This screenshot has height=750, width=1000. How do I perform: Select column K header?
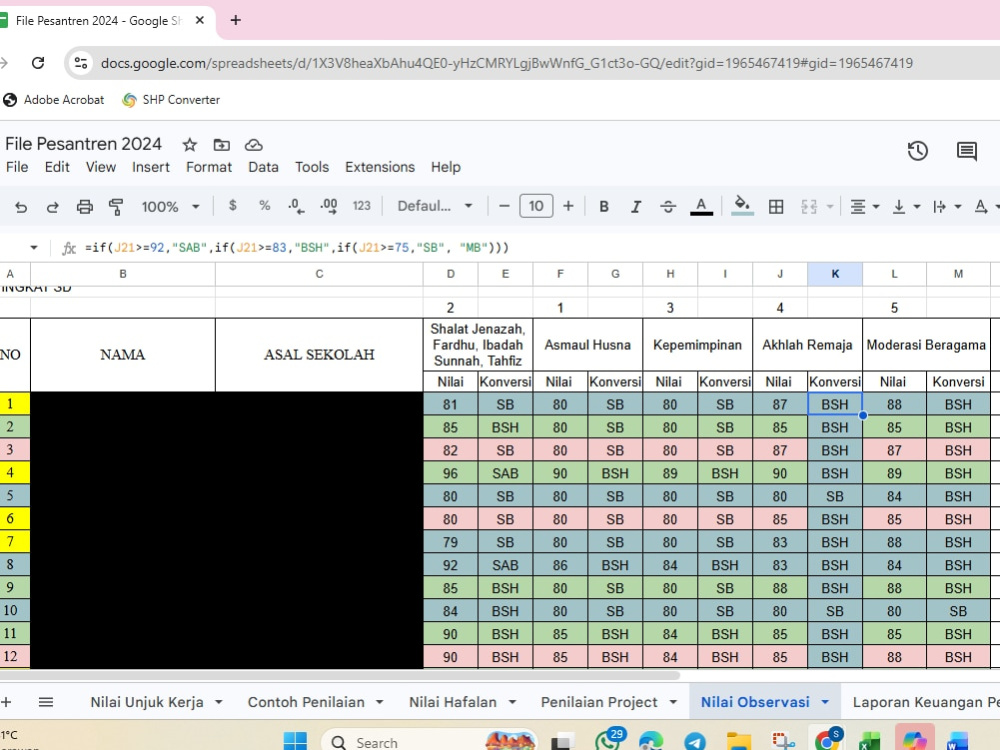[835, 274]
